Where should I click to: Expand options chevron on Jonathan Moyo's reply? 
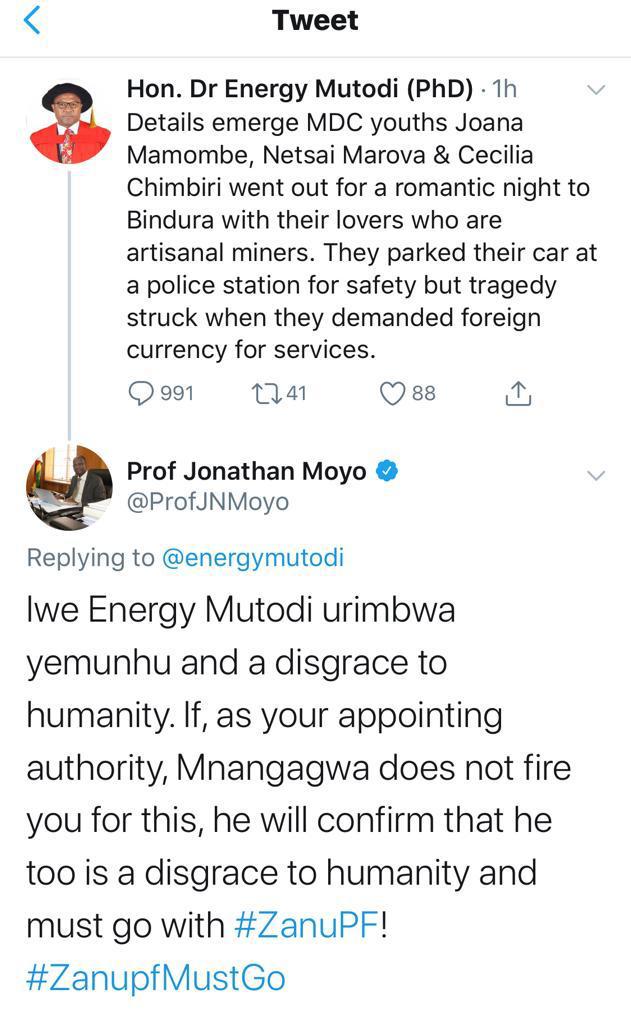coord(595,475)
